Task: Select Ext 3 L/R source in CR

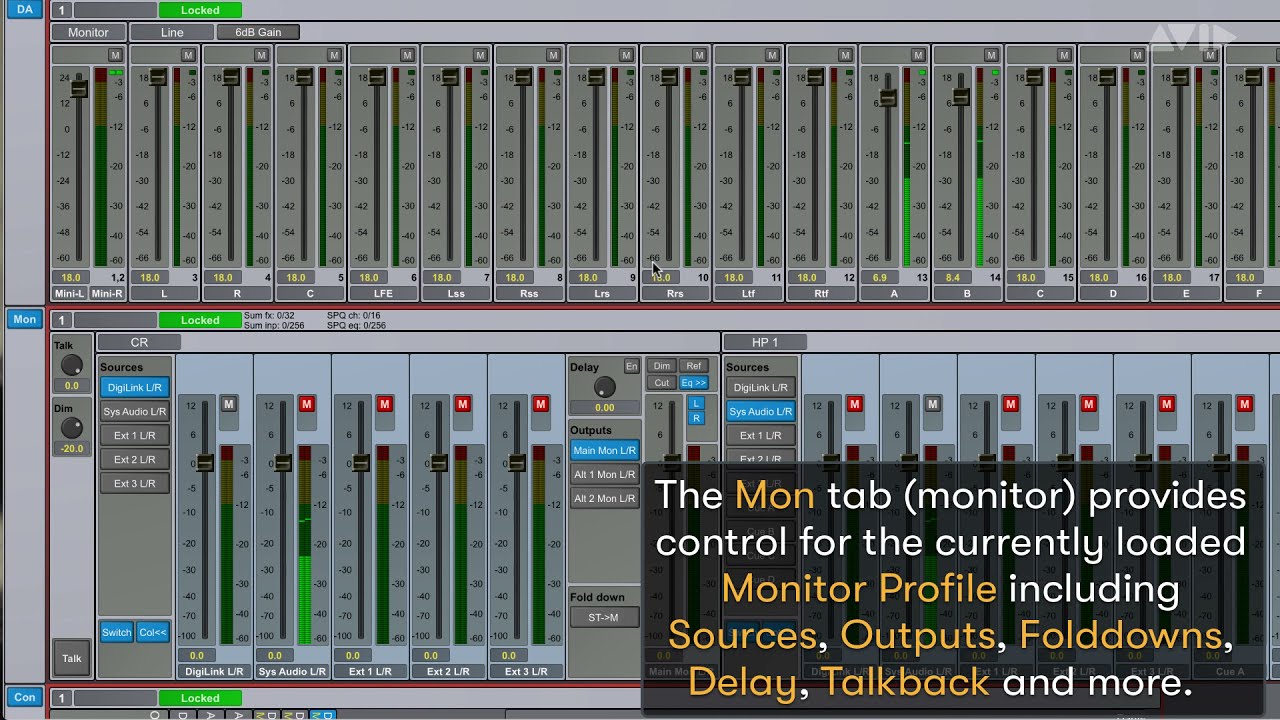Action: (134, 483)
